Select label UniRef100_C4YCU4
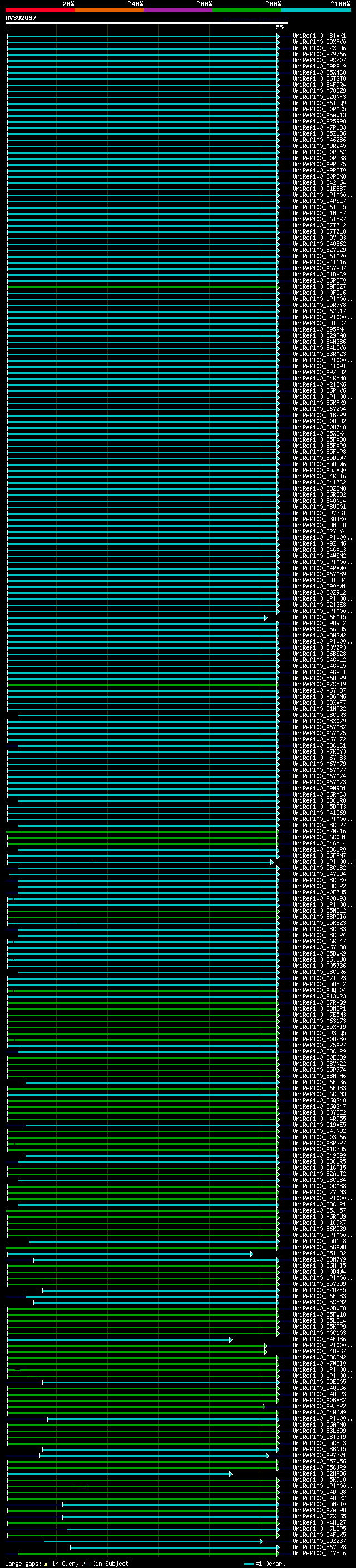Viewport: 356px width, 1568px height. tap(319, 874)
